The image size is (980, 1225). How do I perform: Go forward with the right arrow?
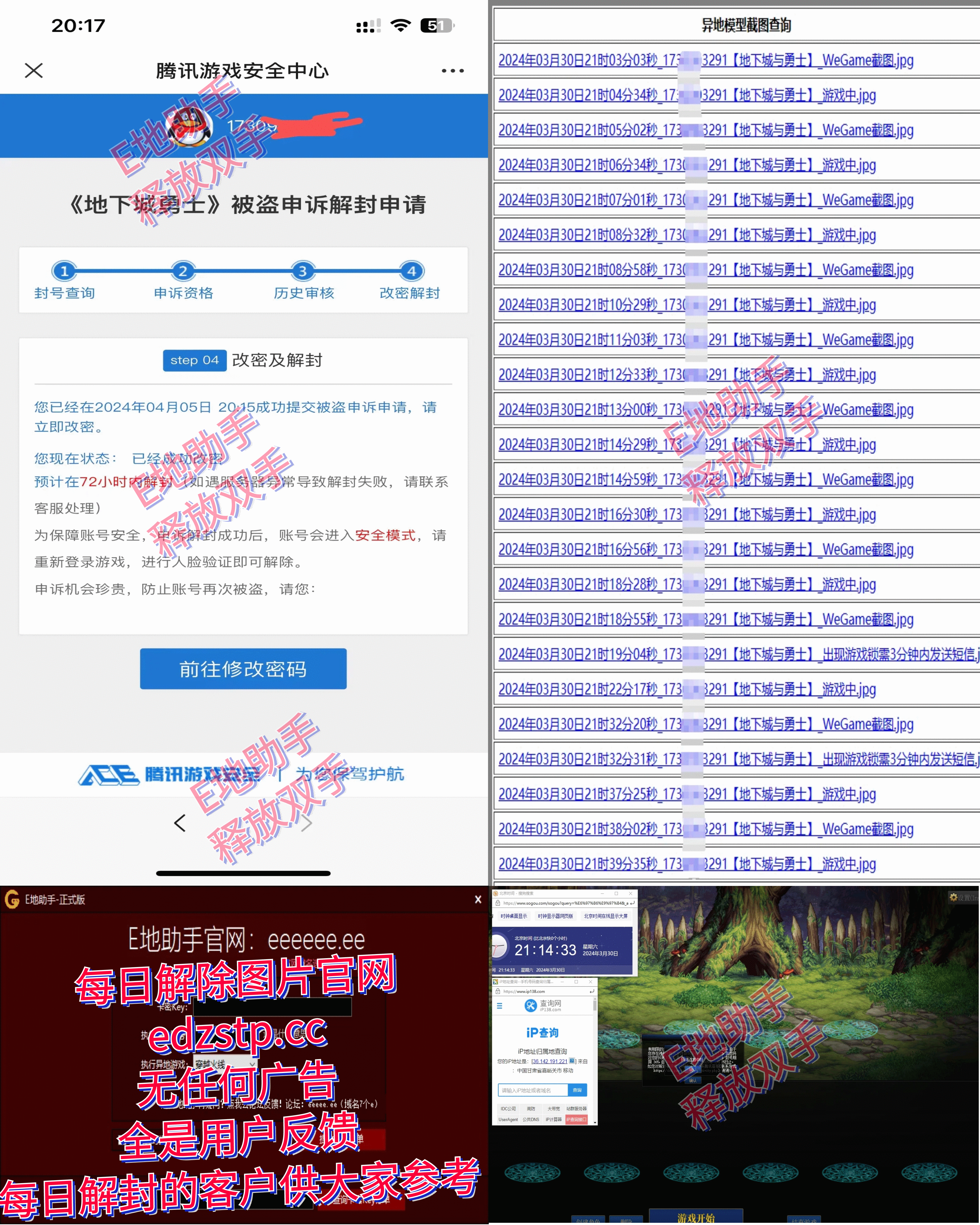(307, 823)
